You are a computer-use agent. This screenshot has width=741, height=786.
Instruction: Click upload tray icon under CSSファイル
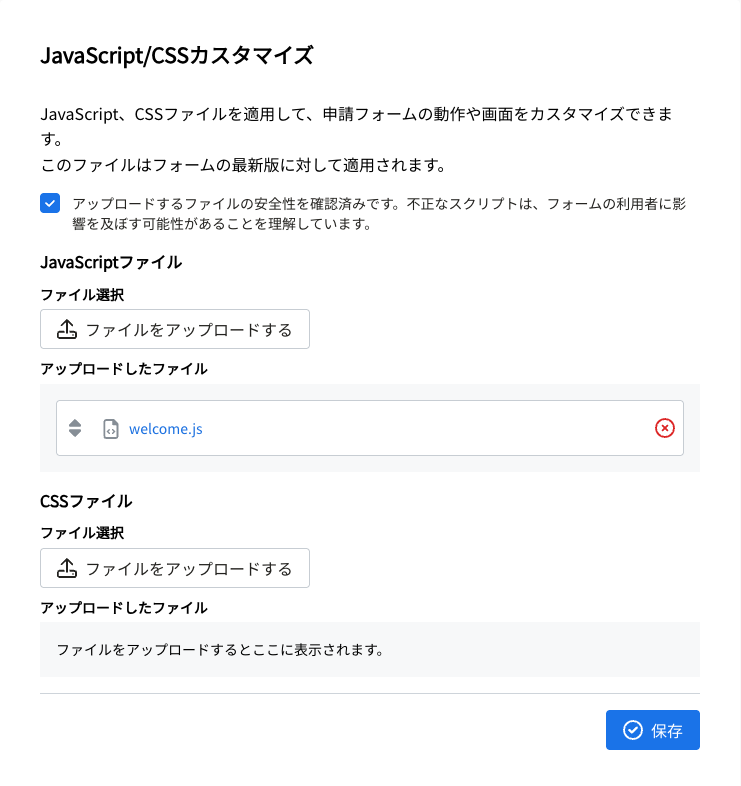coord(67,568)
